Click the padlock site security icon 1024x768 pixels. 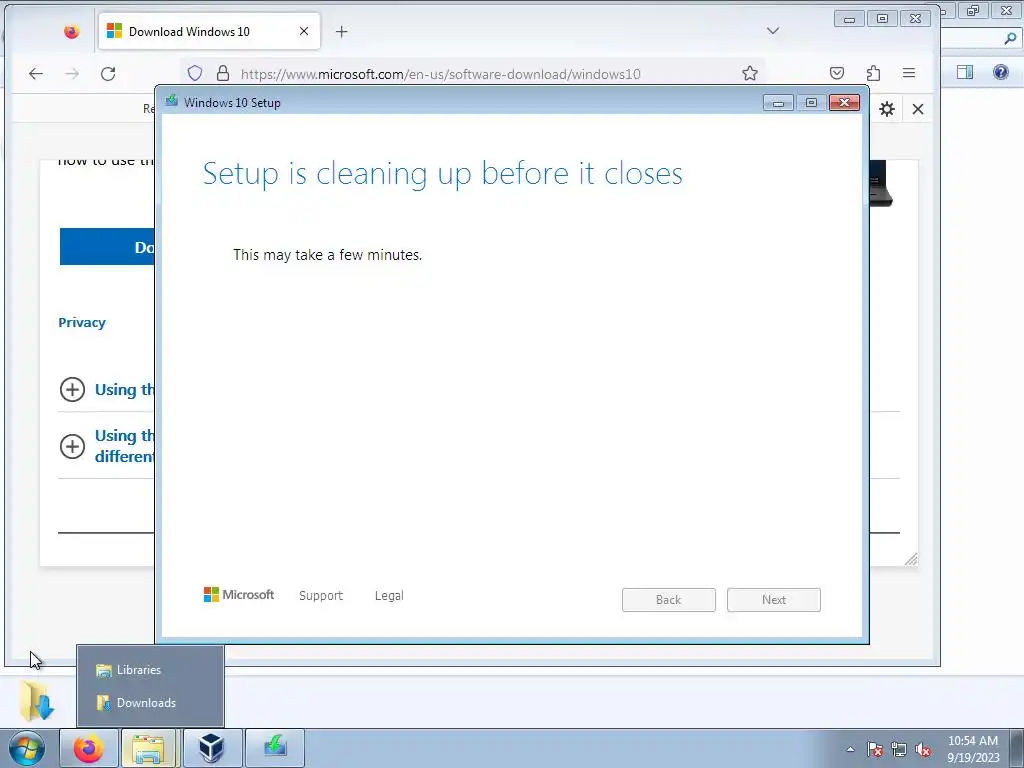(x=223, y=73)
